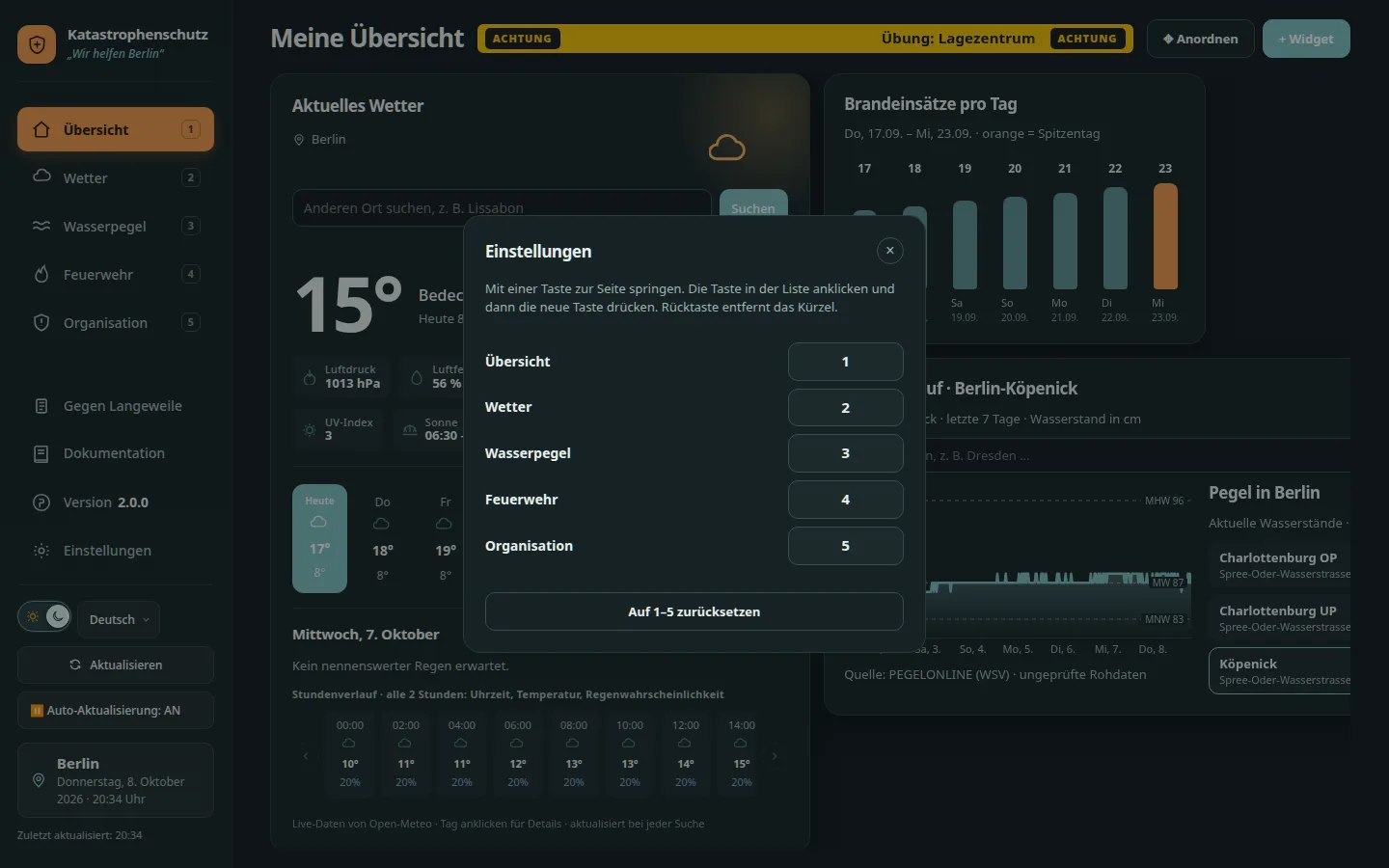Select the Köpenick gauge station
1389x868 pixels.
1280,671
